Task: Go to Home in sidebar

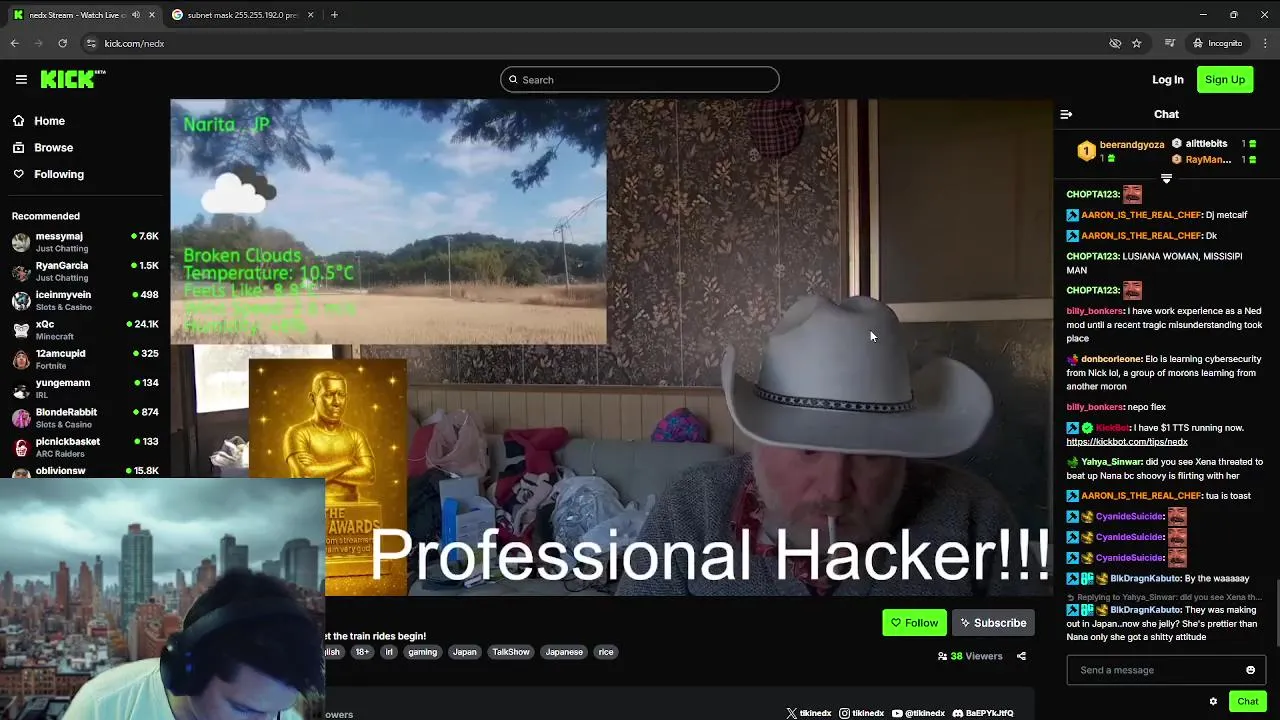Action: point(39,121)
